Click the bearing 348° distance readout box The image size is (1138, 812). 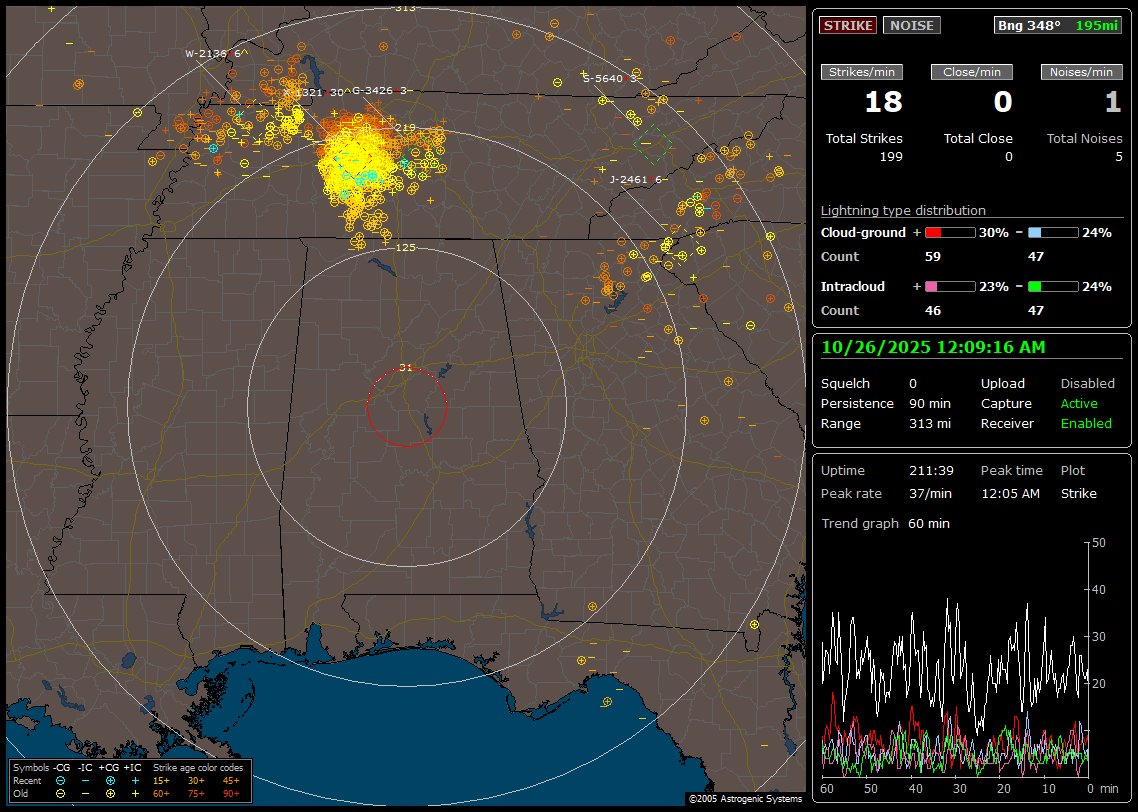coord(1058,25)
